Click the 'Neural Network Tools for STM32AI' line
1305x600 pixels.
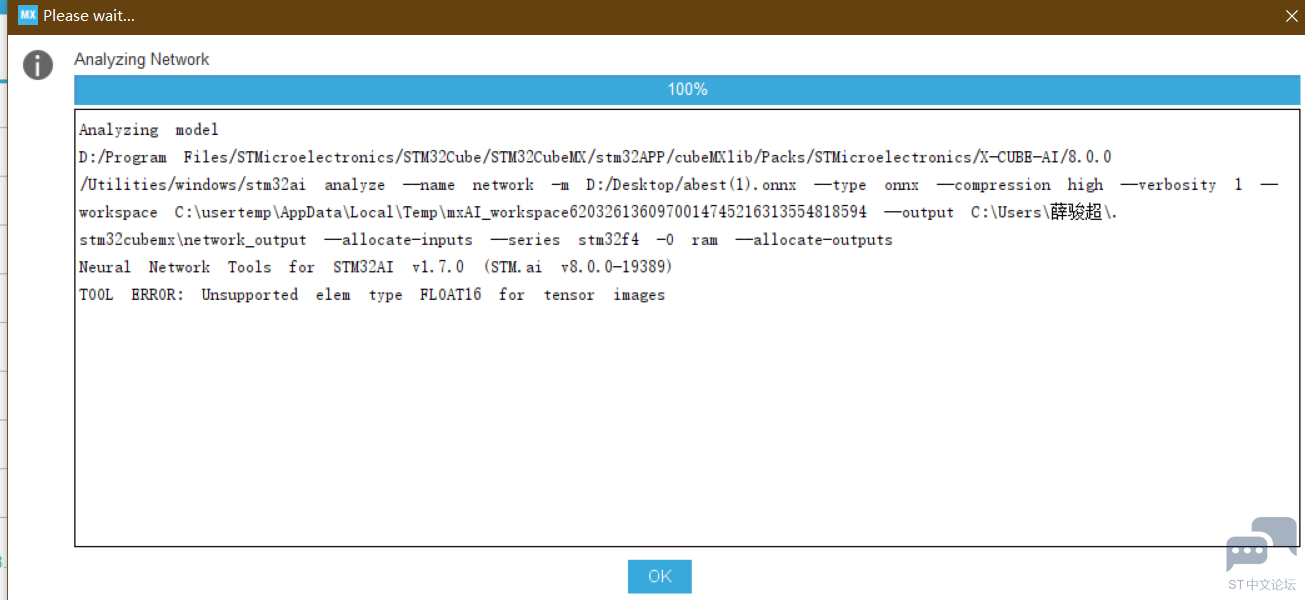(x=376, y=267)
